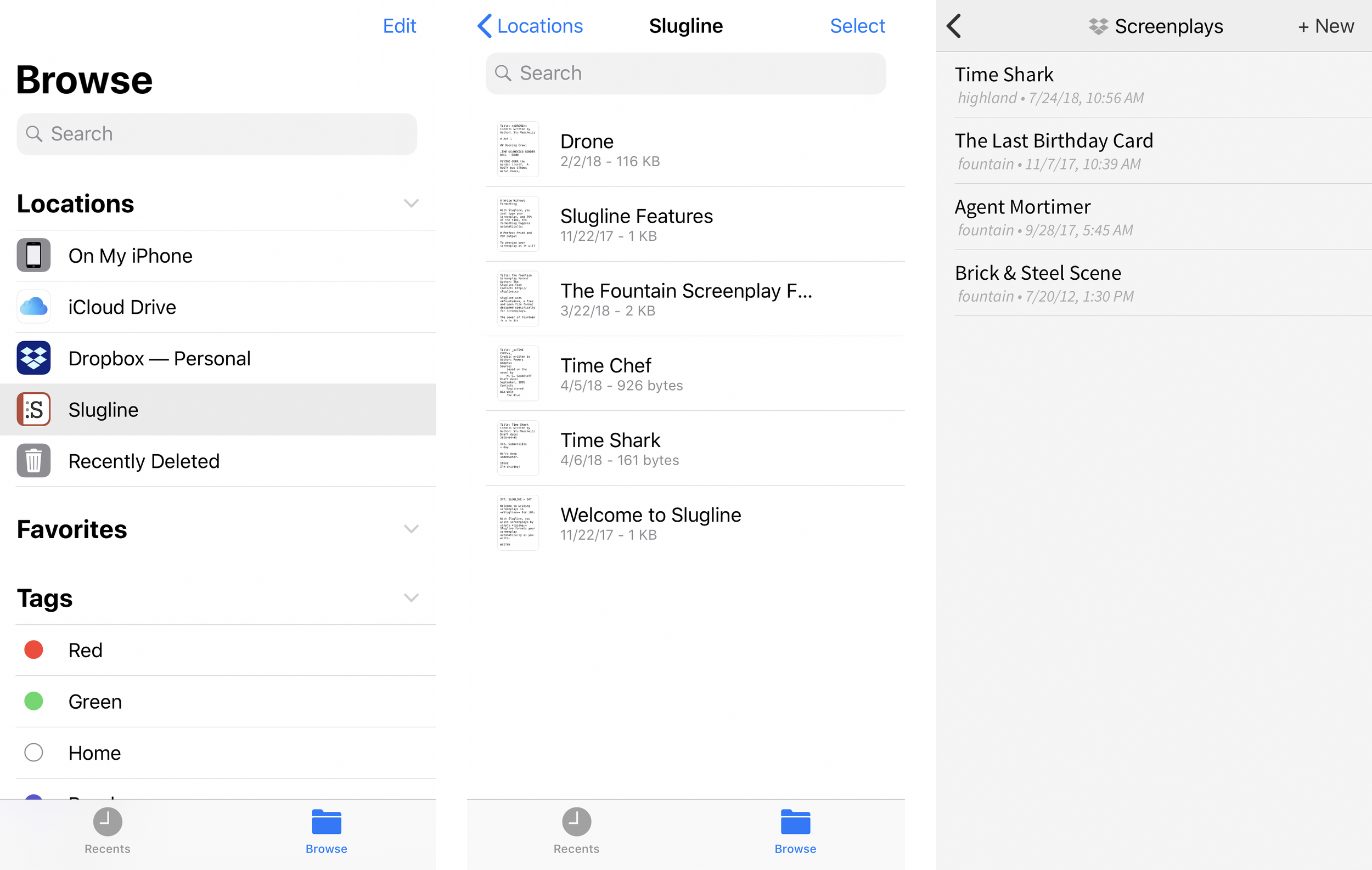1372x870 pixels.
Task: Tap the Dropbox — Personal icon
Action: pos(33,358)
